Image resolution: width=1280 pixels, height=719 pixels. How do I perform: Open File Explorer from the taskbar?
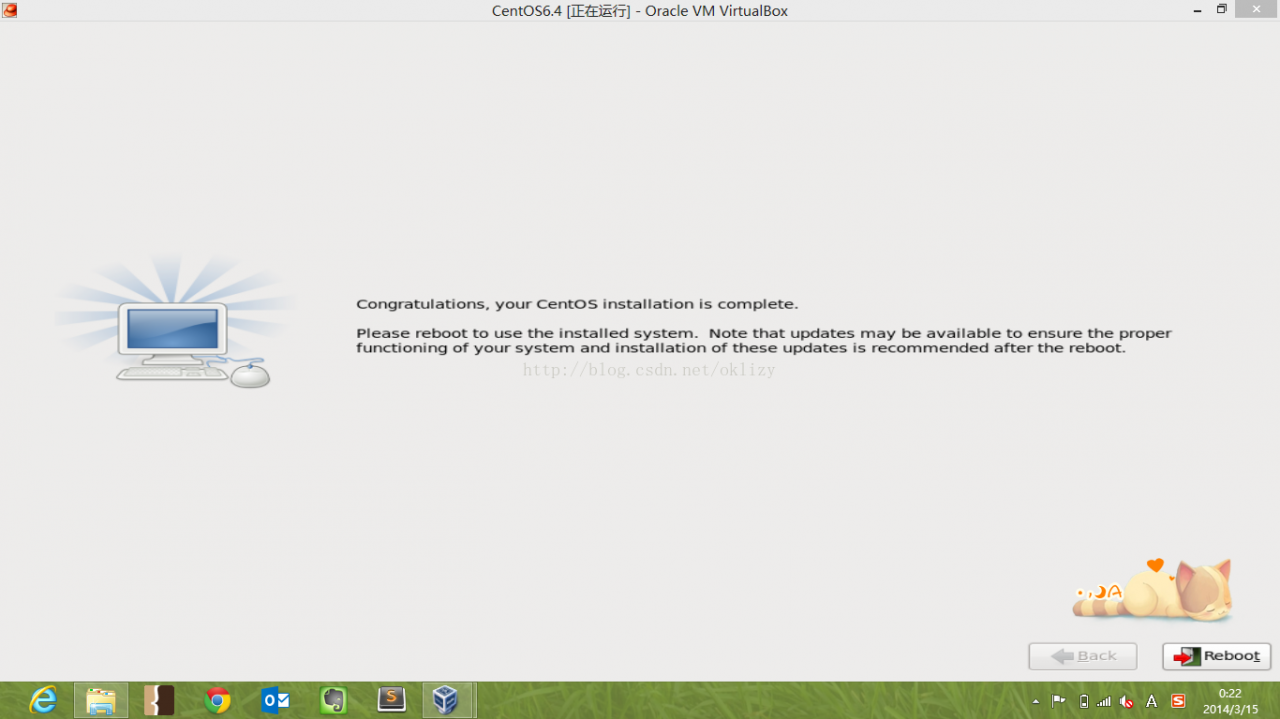coord(101,700)
